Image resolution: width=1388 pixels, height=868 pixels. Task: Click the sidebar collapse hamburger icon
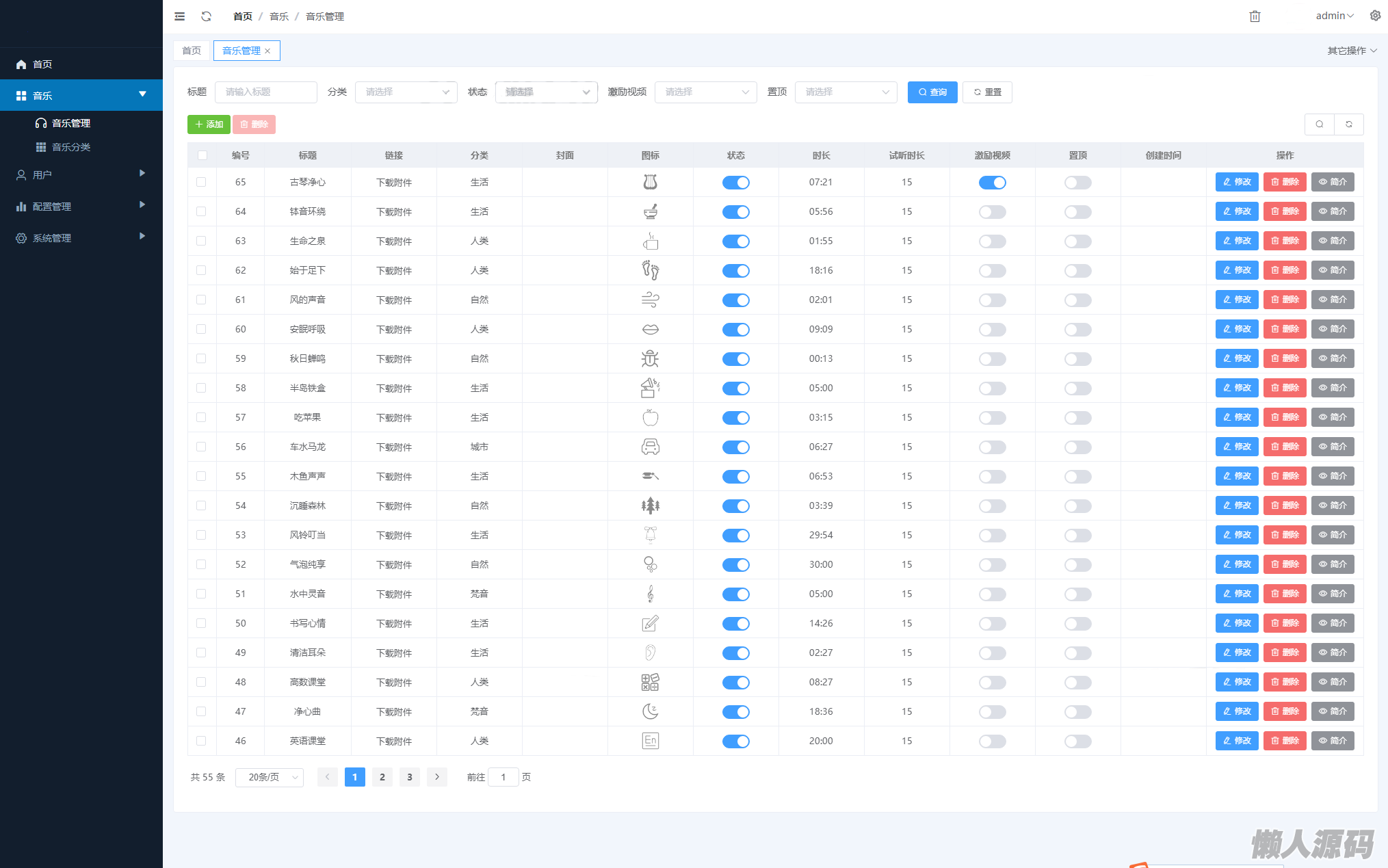click(179, 16)
